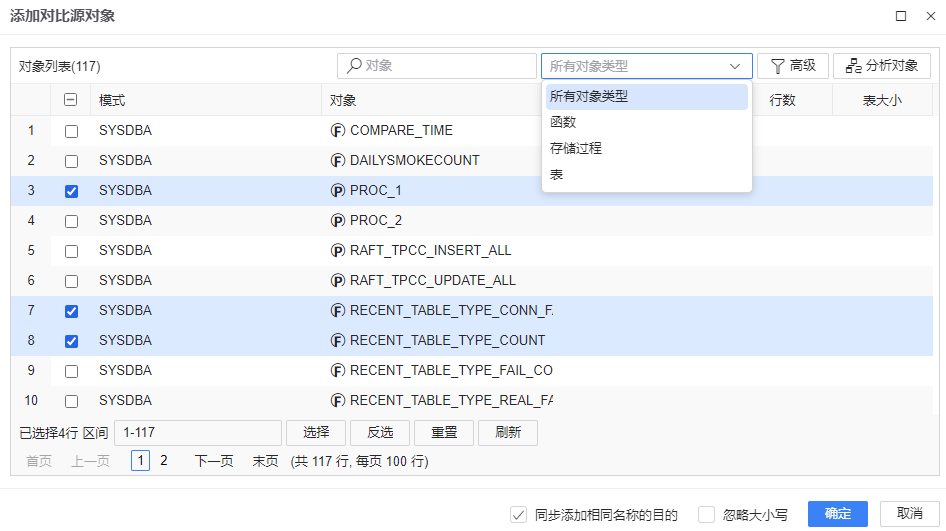Click current page 1 indicator
946x531 pixels.
(141, 461)
